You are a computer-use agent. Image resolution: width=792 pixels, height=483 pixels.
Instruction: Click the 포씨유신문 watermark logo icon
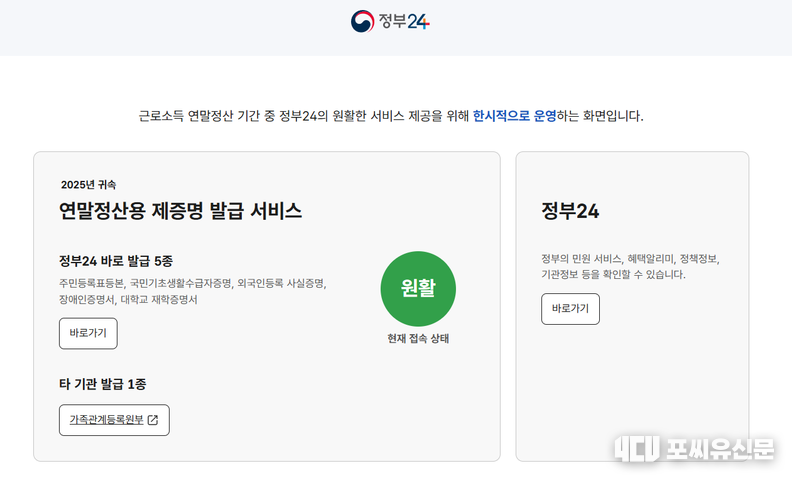[634, 450]
